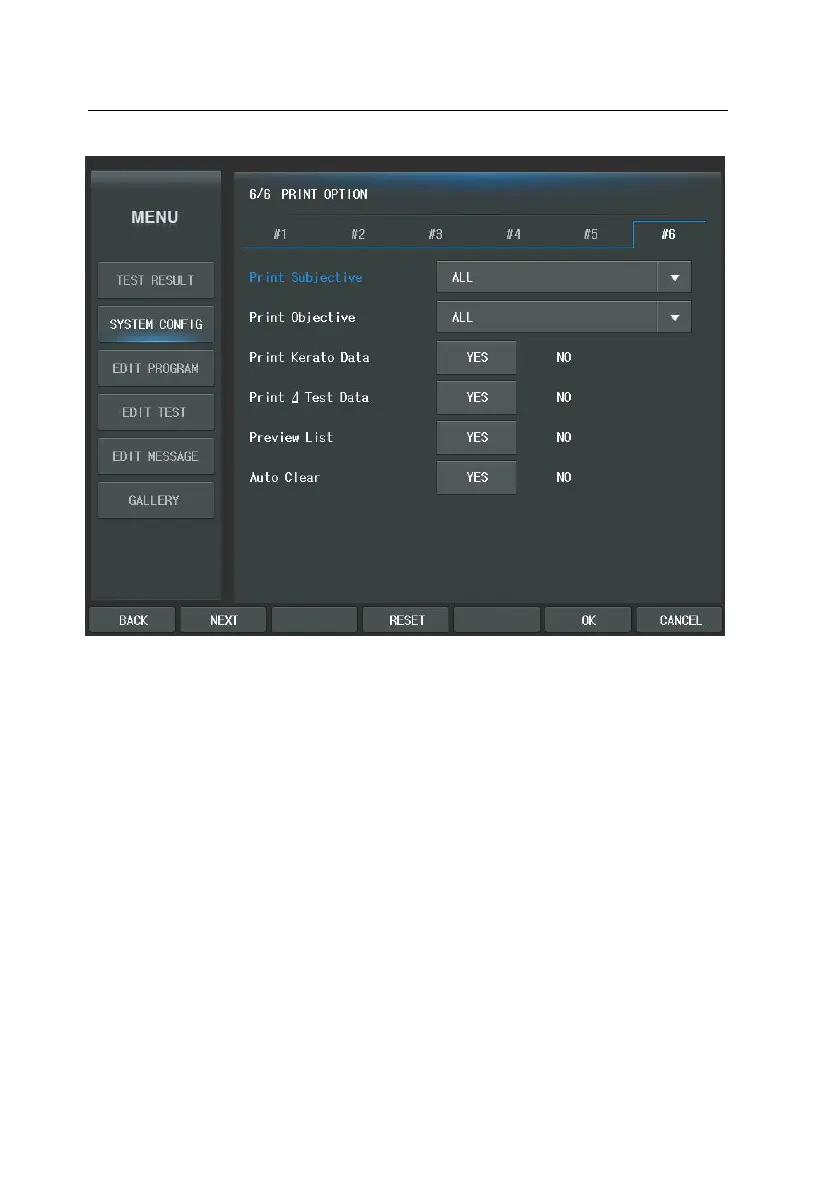Select SYSTEM CONFIG in the menu
The width and height of the screenshot is (839, 1191).
tap(156, 324)
